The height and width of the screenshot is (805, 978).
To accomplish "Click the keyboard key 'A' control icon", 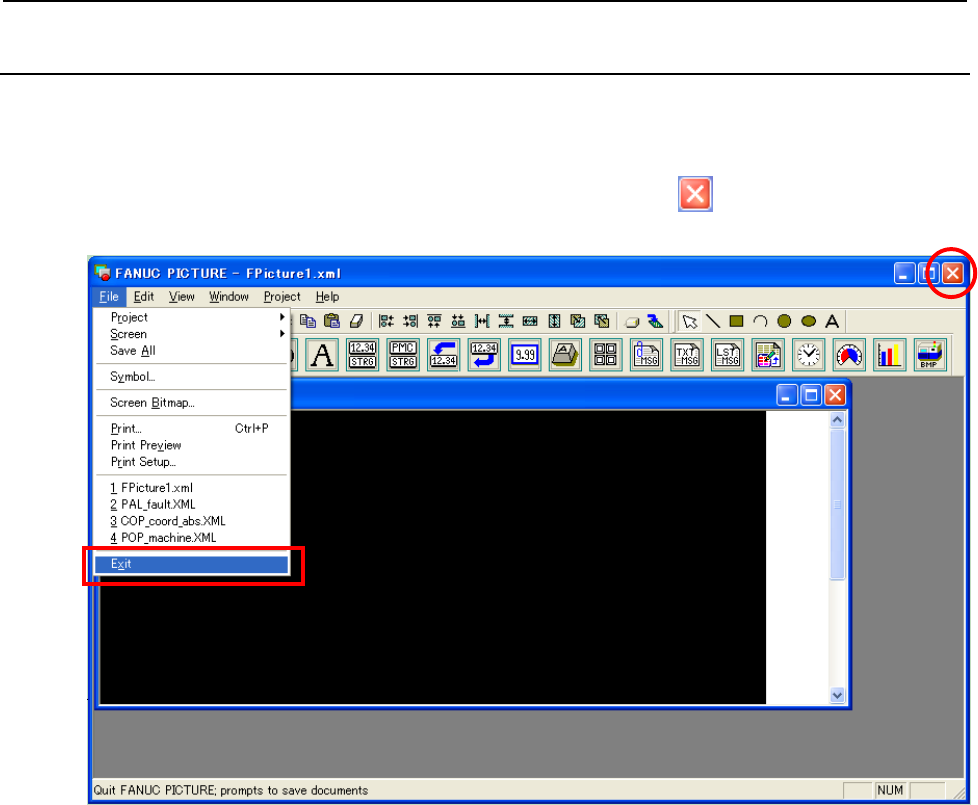I will 565,355.
